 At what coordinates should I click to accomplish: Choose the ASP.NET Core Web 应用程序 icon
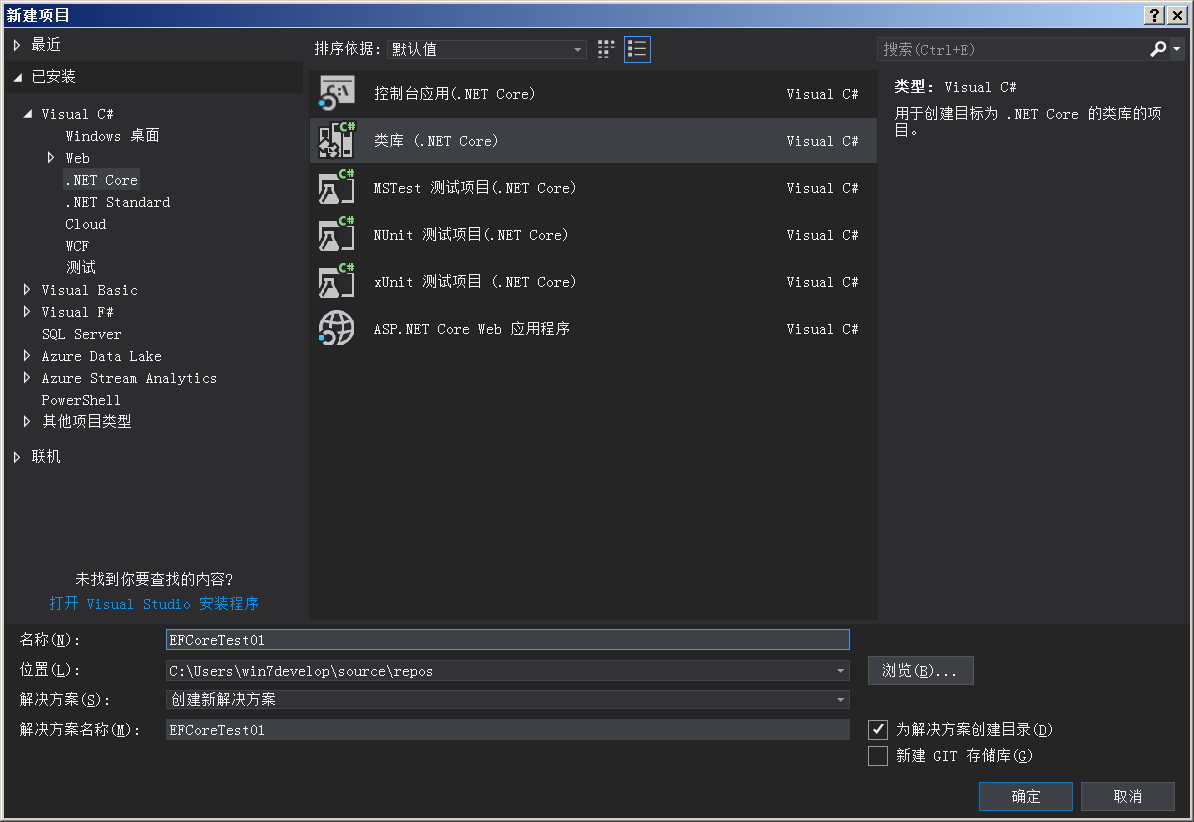pos(335,328)
